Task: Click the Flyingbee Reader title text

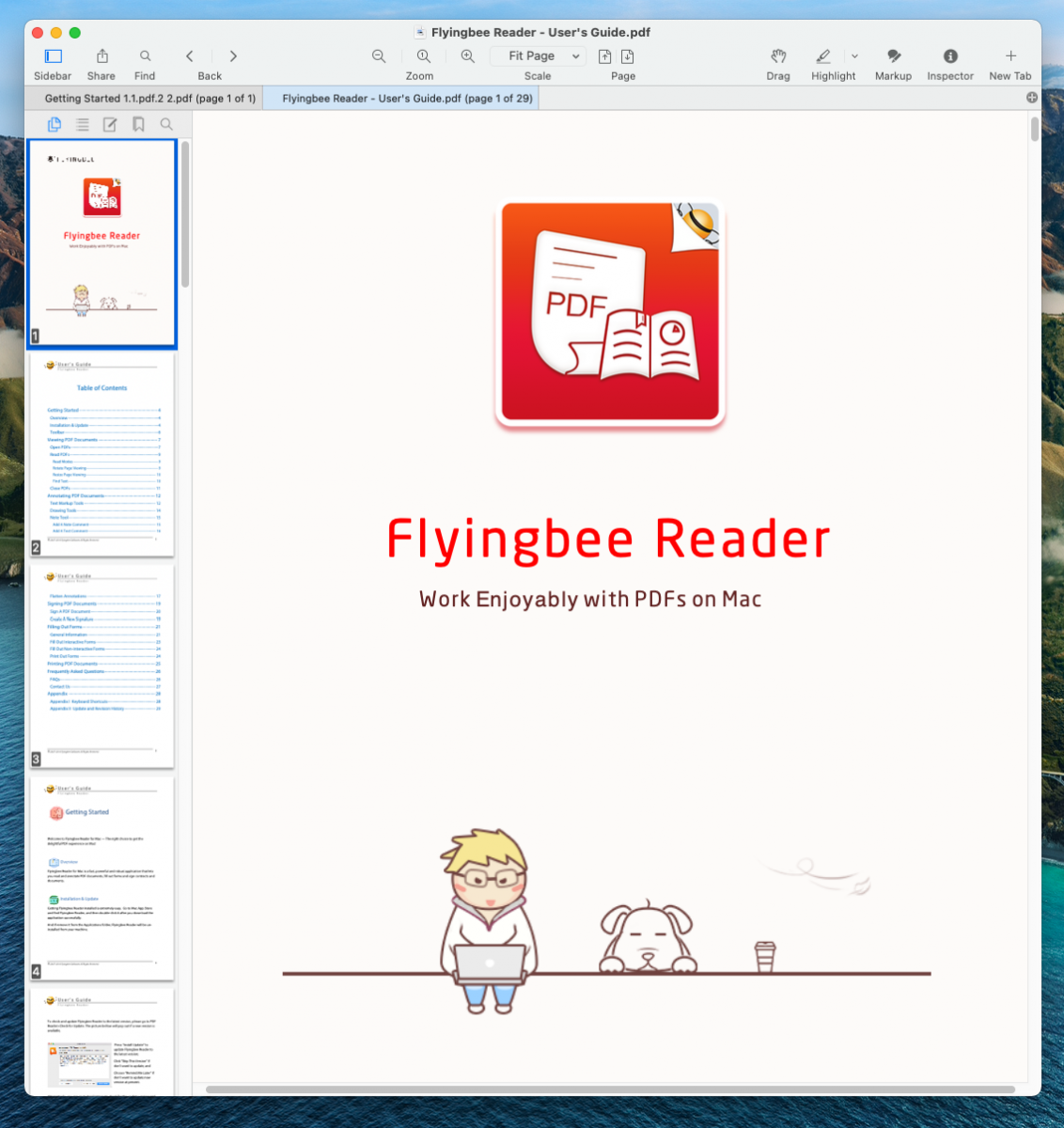Action: click(608, 540)
